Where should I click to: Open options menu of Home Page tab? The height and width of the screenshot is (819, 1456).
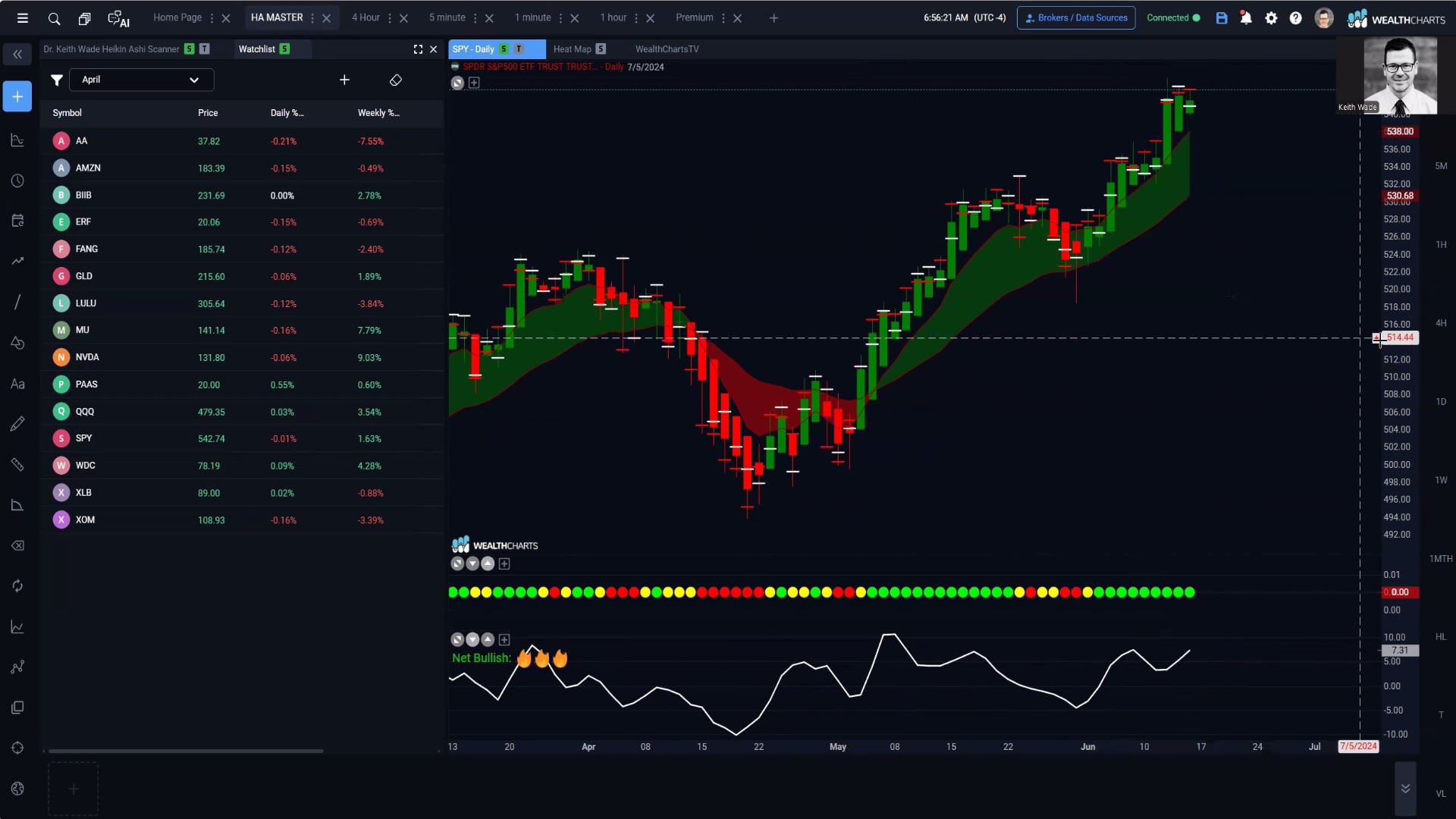212,18
